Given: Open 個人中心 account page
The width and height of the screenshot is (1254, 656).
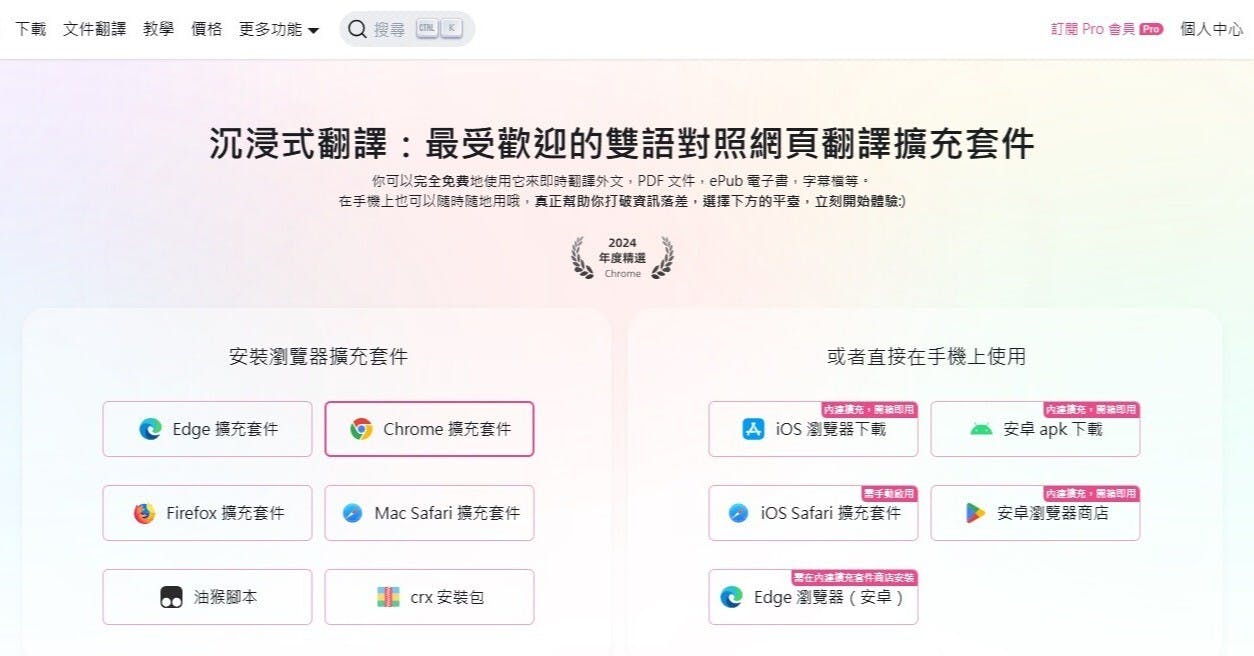Looking at the screenshot, I should coord(1211,29).
